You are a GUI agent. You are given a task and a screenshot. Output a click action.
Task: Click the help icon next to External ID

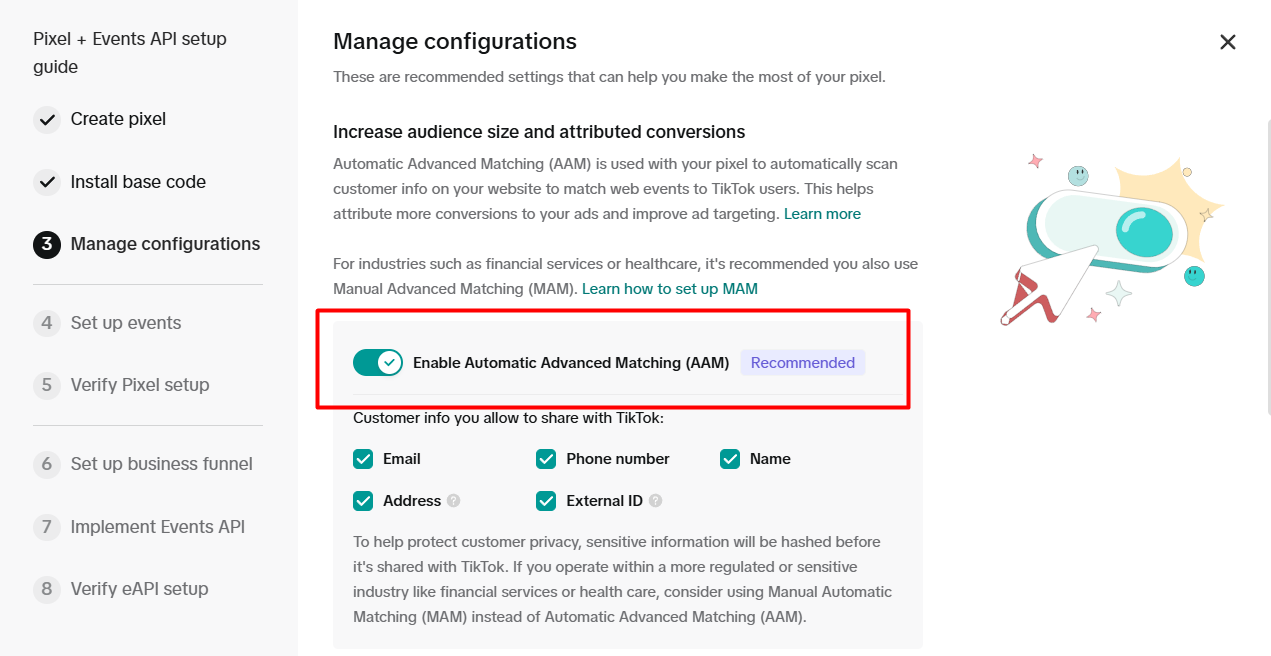[x=655, y=501]
